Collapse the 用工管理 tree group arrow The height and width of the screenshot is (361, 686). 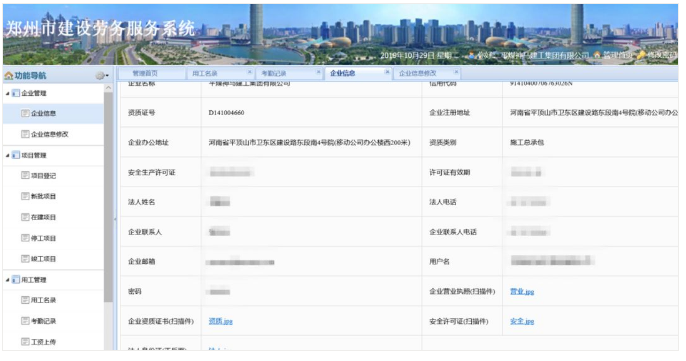[x=7, y=280]
